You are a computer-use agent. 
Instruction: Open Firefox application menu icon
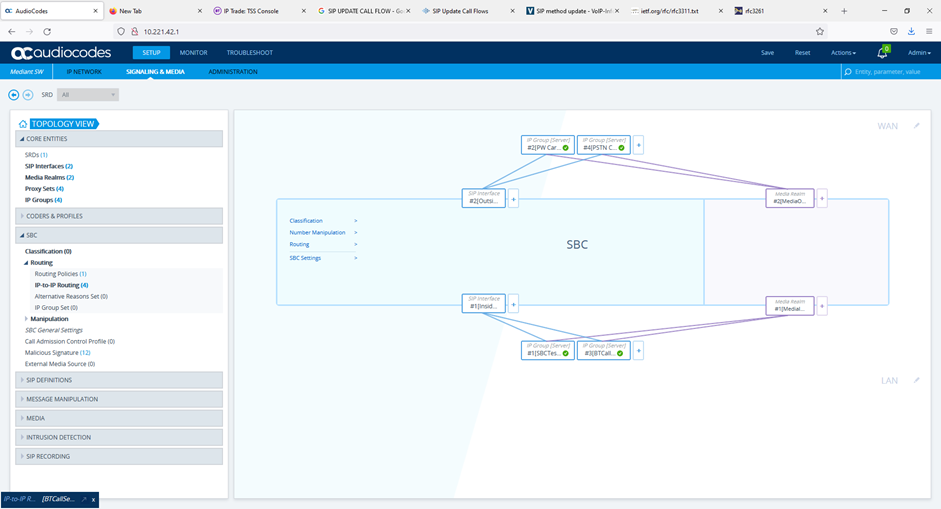(928, 32)
